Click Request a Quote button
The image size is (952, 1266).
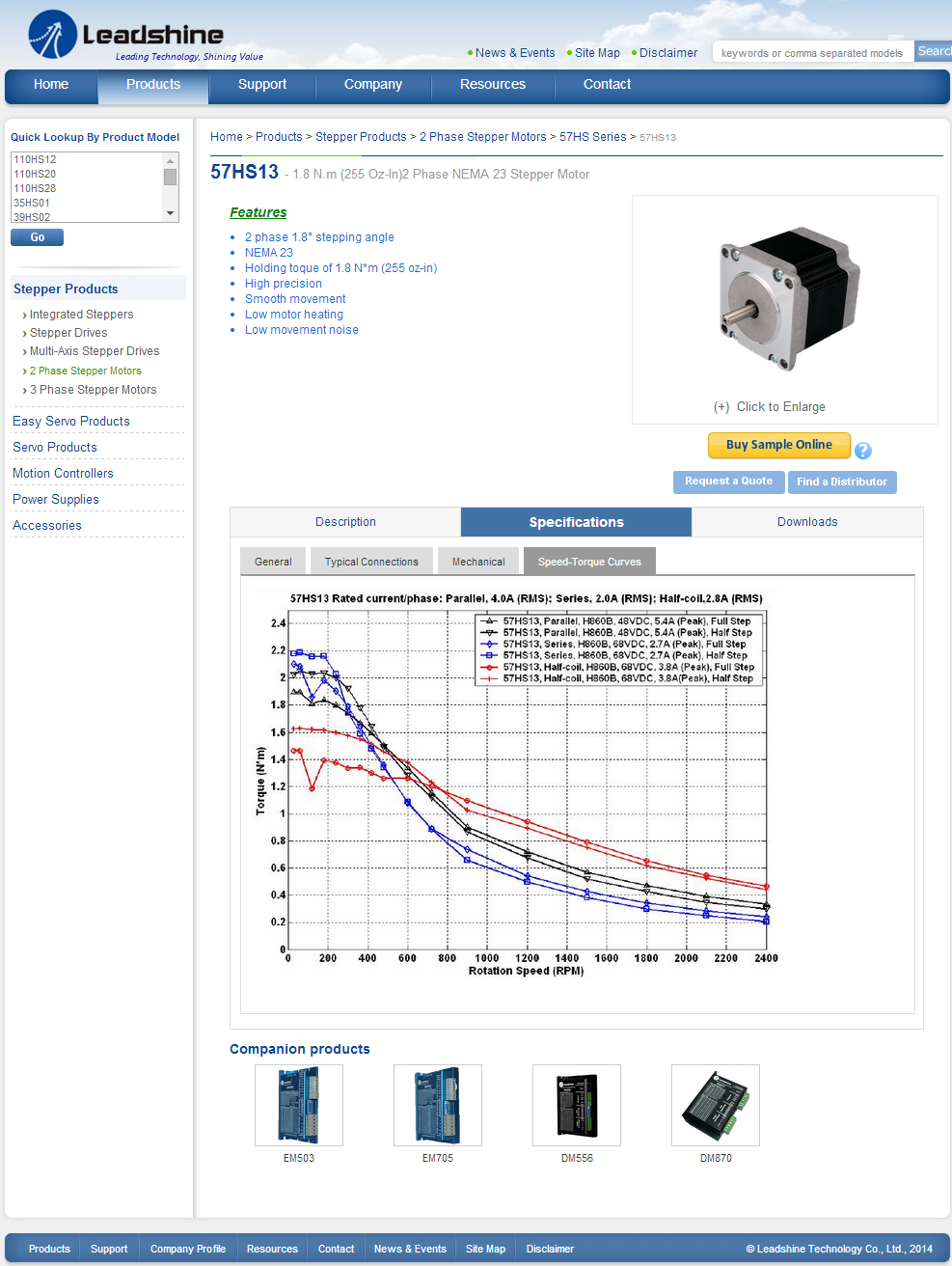tap(728, 482)
